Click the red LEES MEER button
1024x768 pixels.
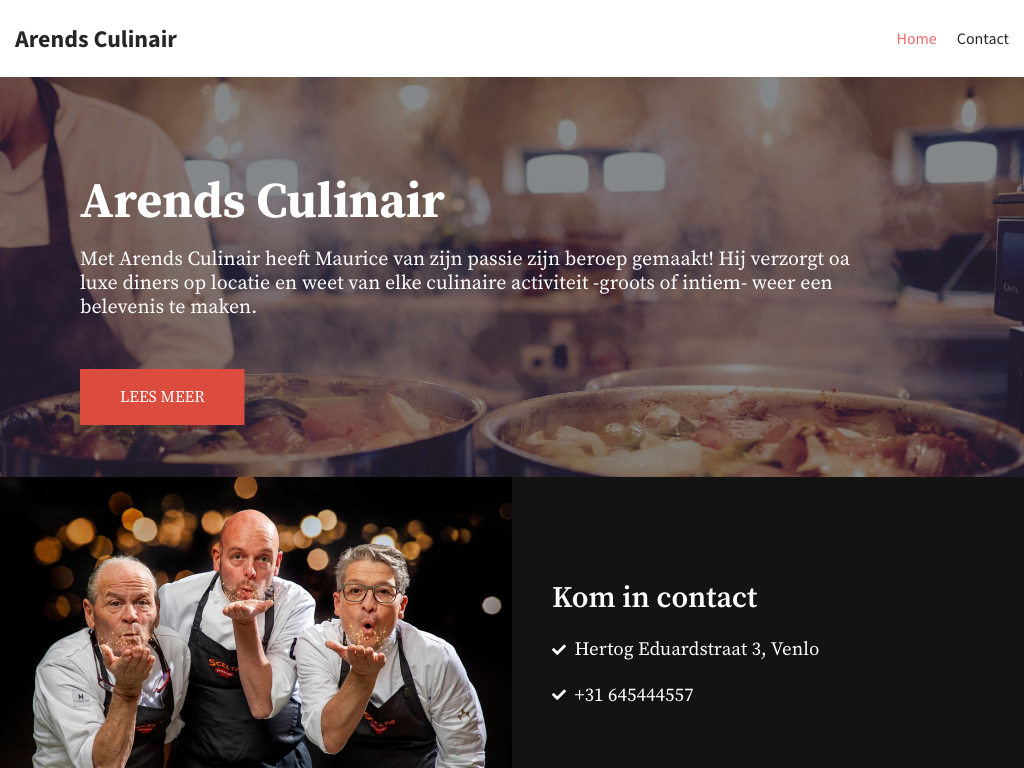click(x=162, y=396)
